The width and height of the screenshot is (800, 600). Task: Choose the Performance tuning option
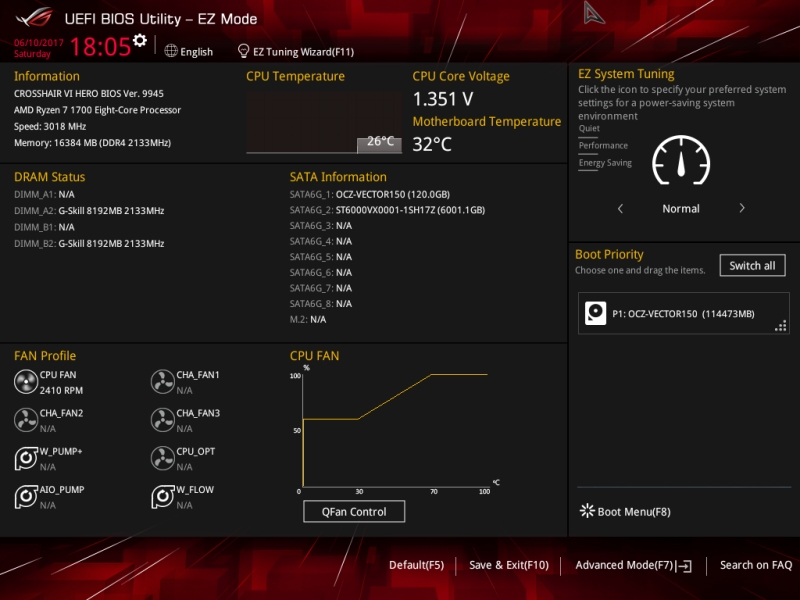[603, 145]
